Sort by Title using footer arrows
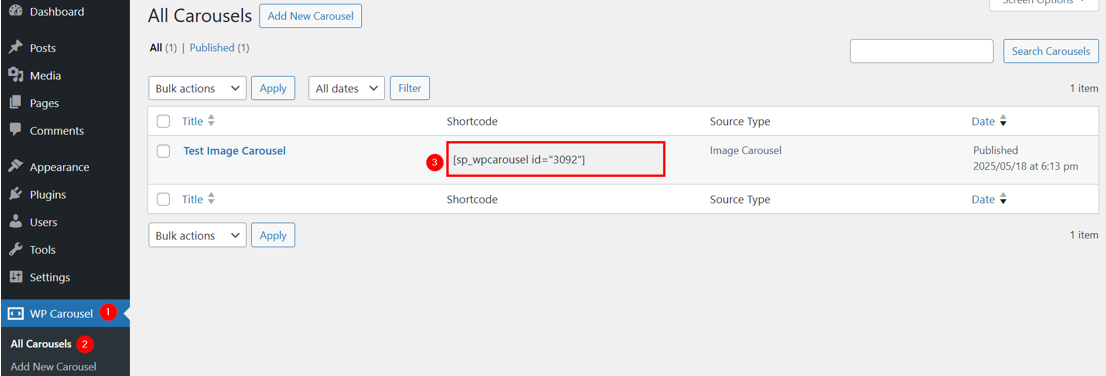Screen dimensions: 1106x376 tap(211, 200)
